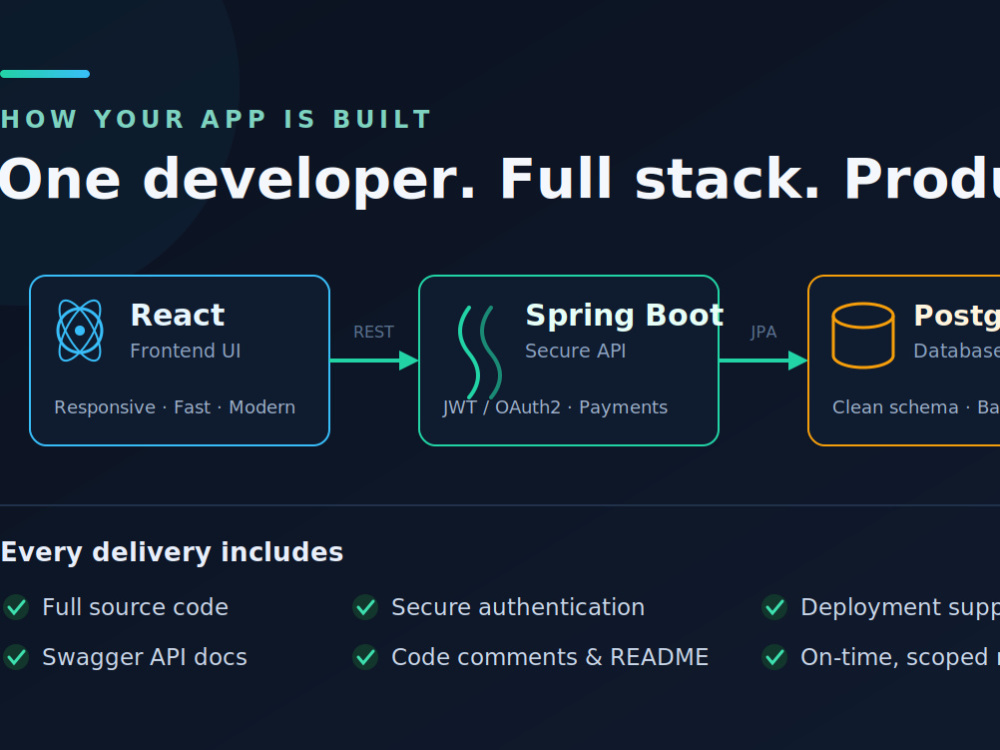Click the JWT / OAuth2 · Payments line
The image size is (1000, 750).
point(555,408)
